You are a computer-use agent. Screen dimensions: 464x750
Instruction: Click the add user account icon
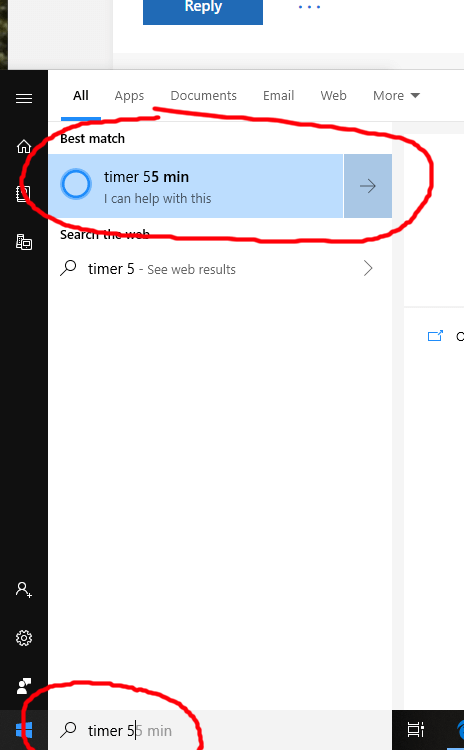[x=24, y=589]
